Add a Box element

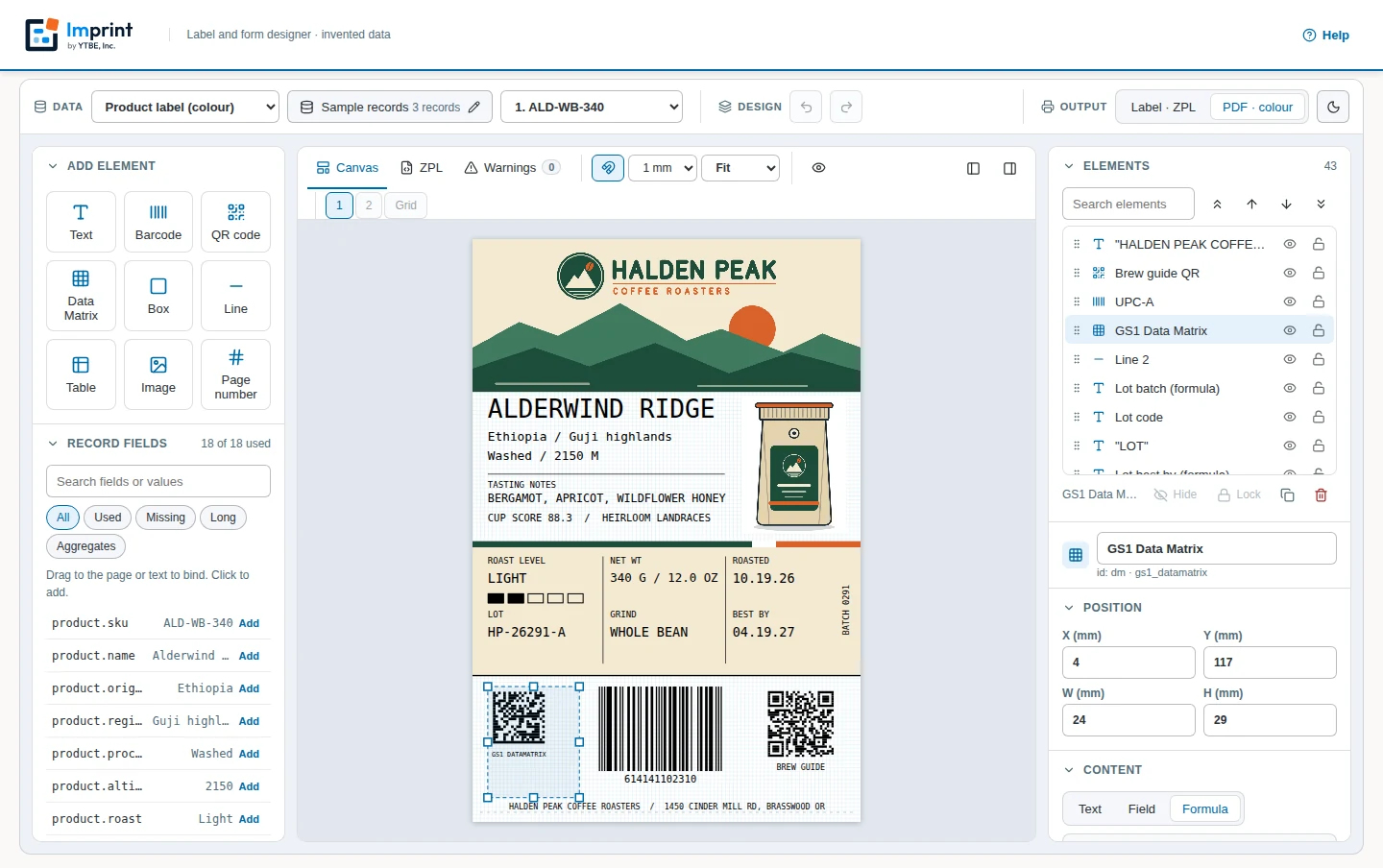pyautogui.click(x=158, y=296)
